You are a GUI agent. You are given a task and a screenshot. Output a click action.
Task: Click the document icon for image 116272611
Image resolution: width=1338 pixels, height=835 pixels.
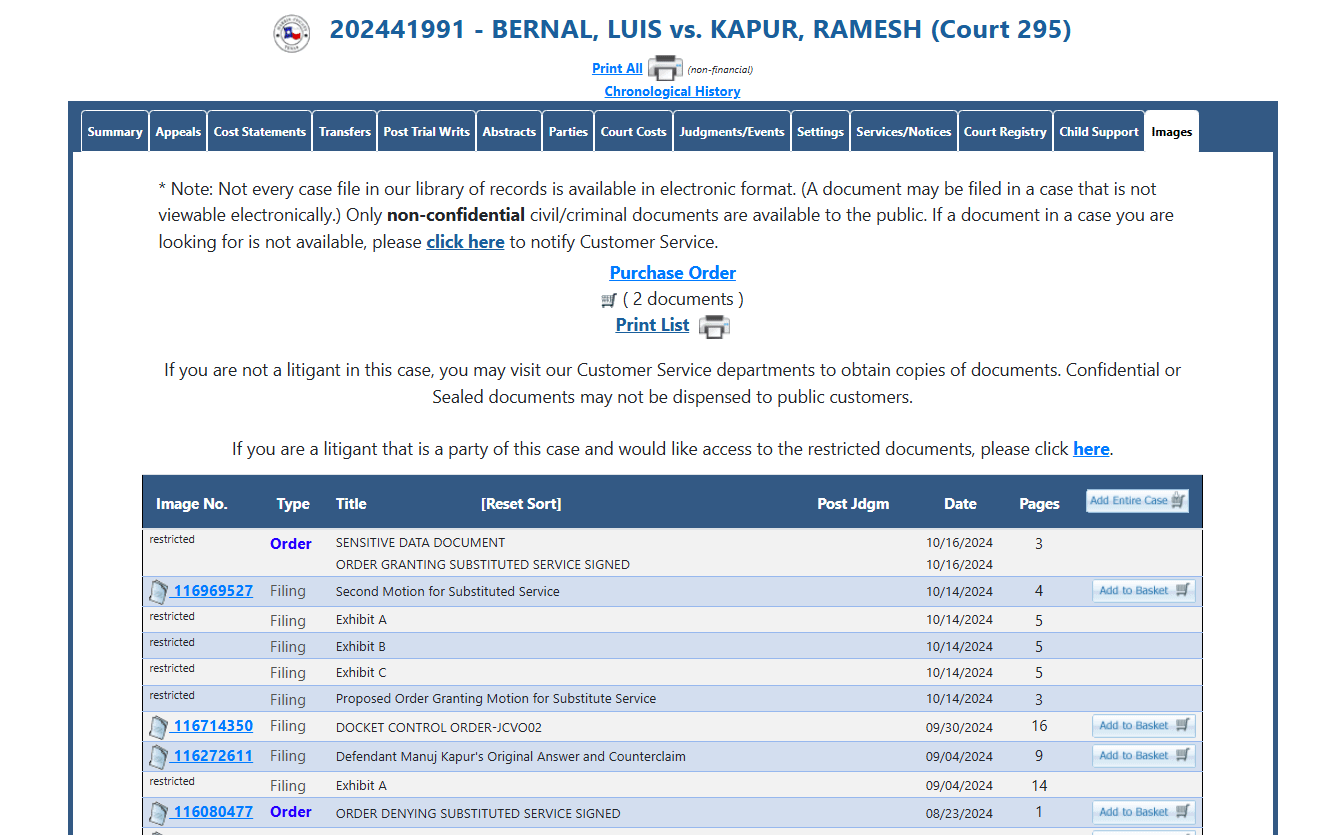(158, 757)
